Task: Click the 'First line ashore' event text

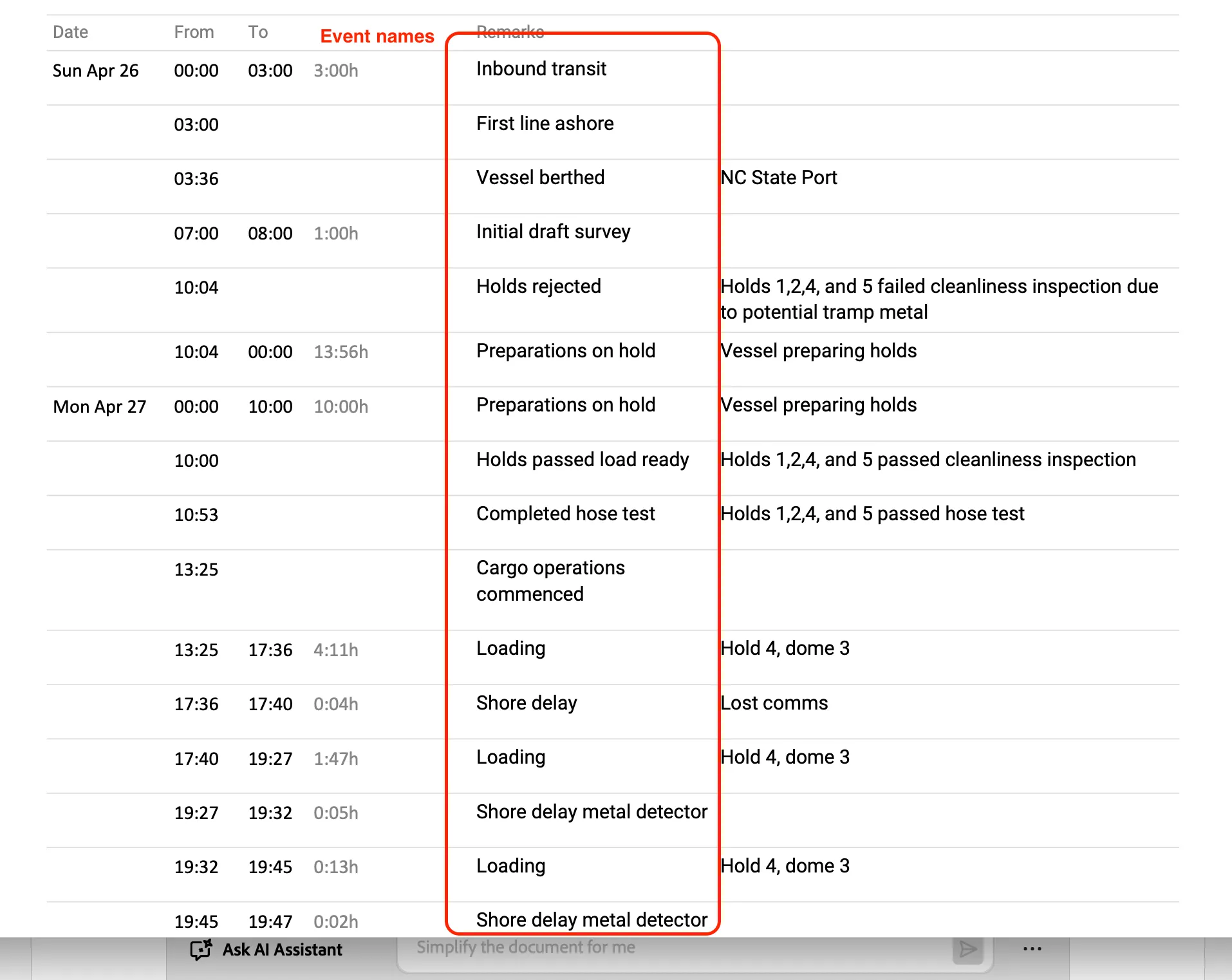Action: tap(545, 124)
